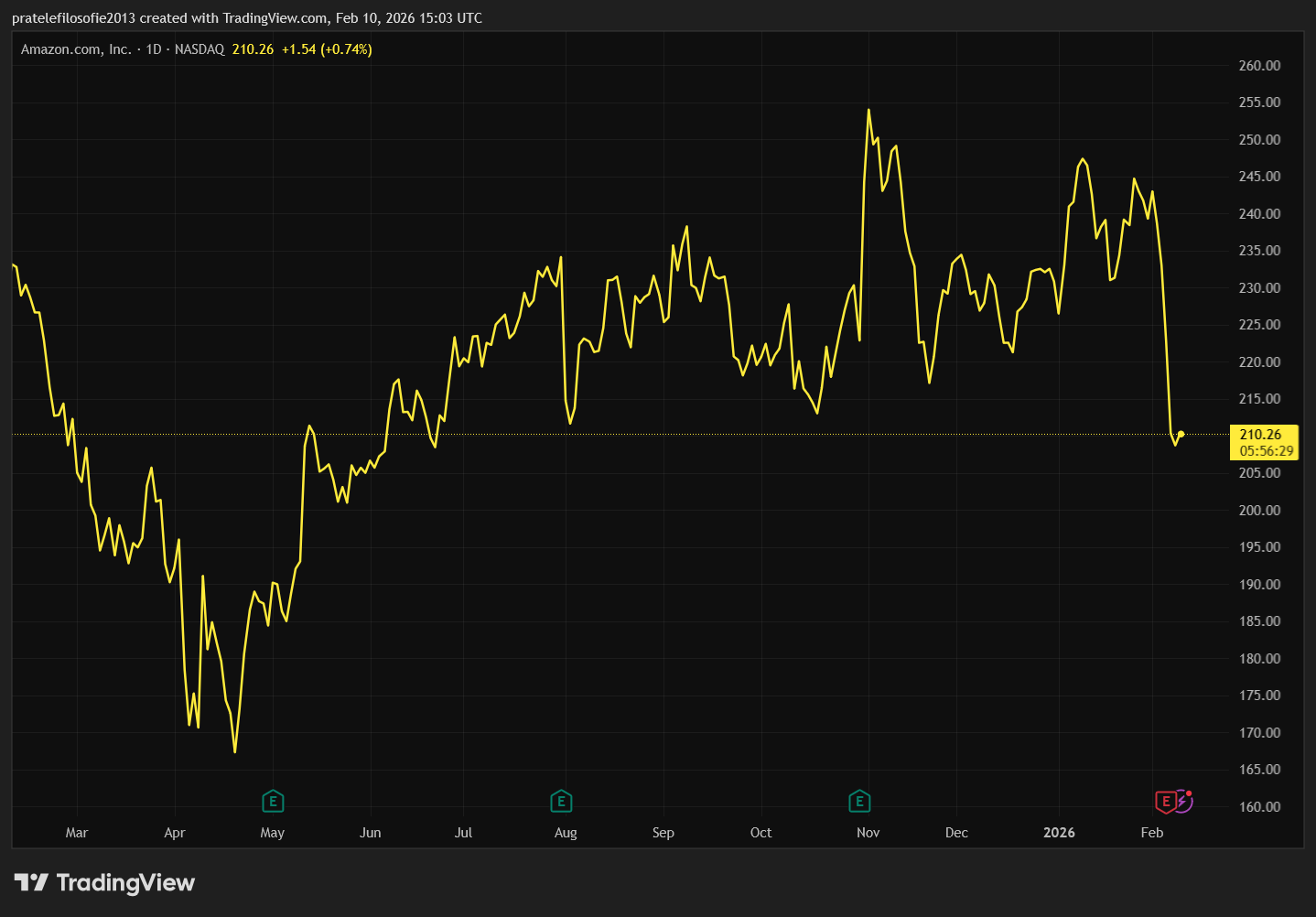
Task: Click the 200.00 price scale label
Action: point(1259,511)
